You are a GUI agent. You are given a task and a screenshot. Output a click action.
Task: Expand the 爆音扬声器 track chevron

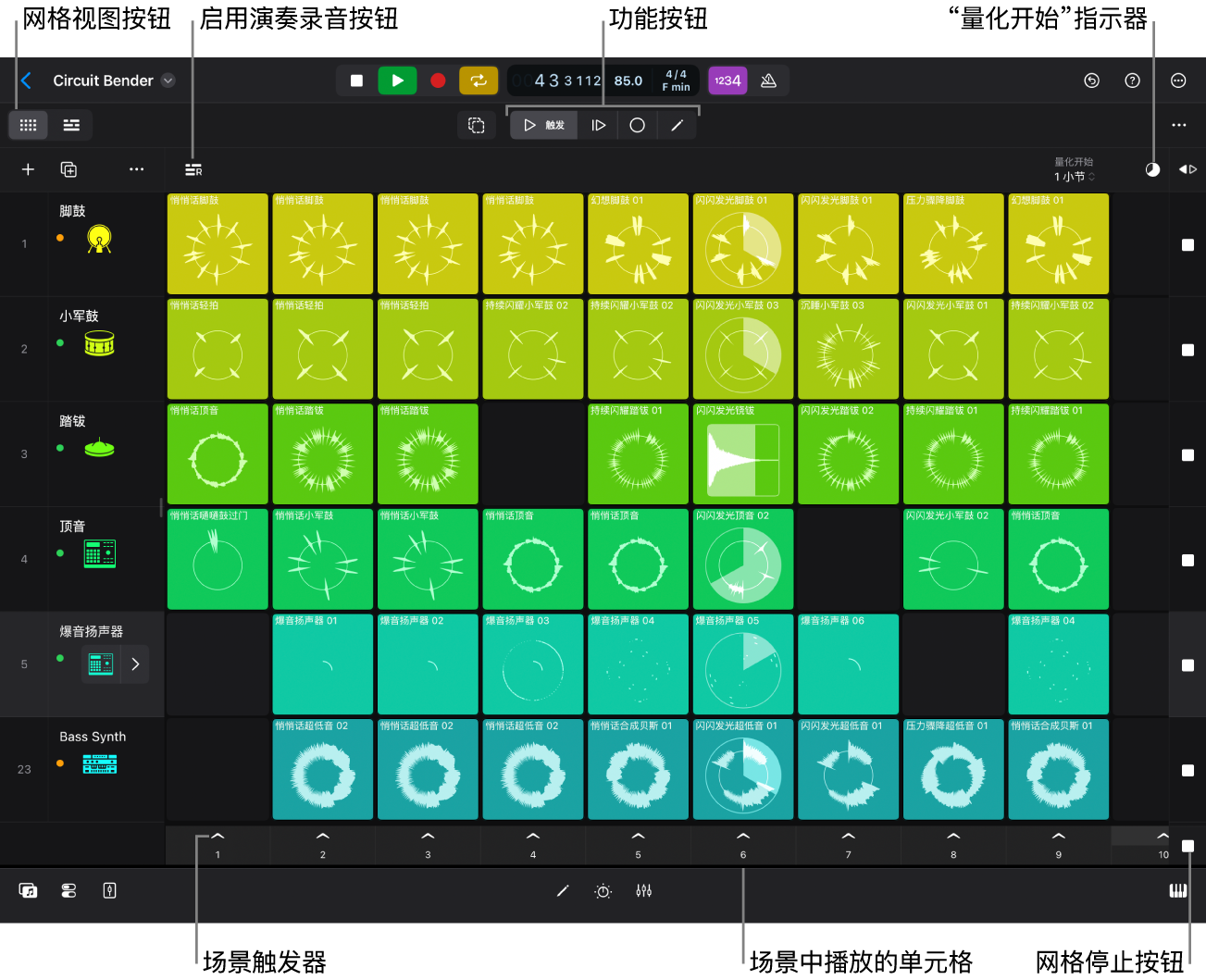point(135,664)
